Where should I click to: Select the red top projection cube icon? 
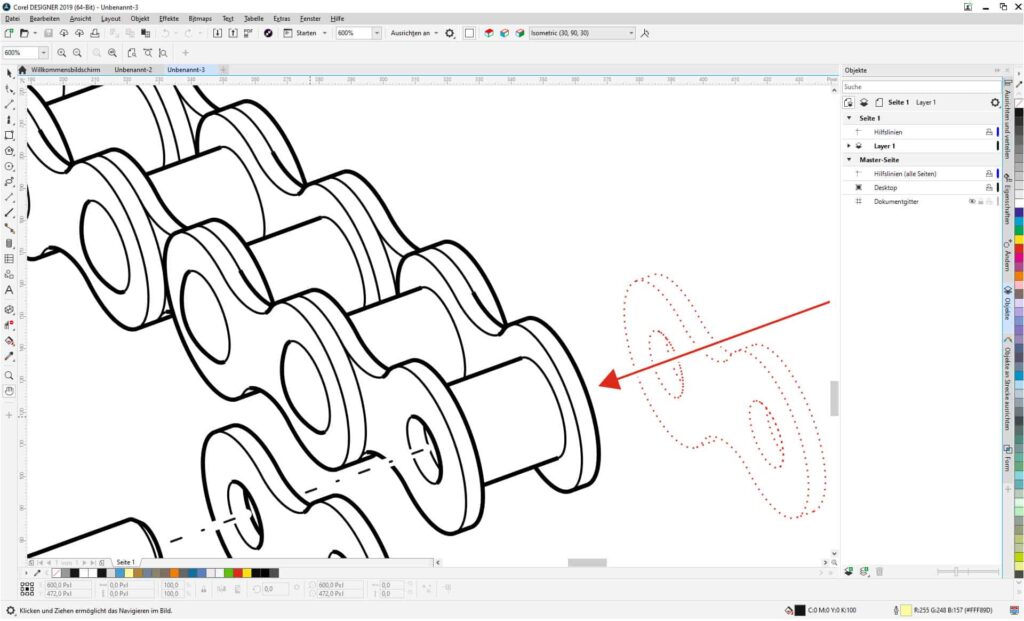pos(489,33)
